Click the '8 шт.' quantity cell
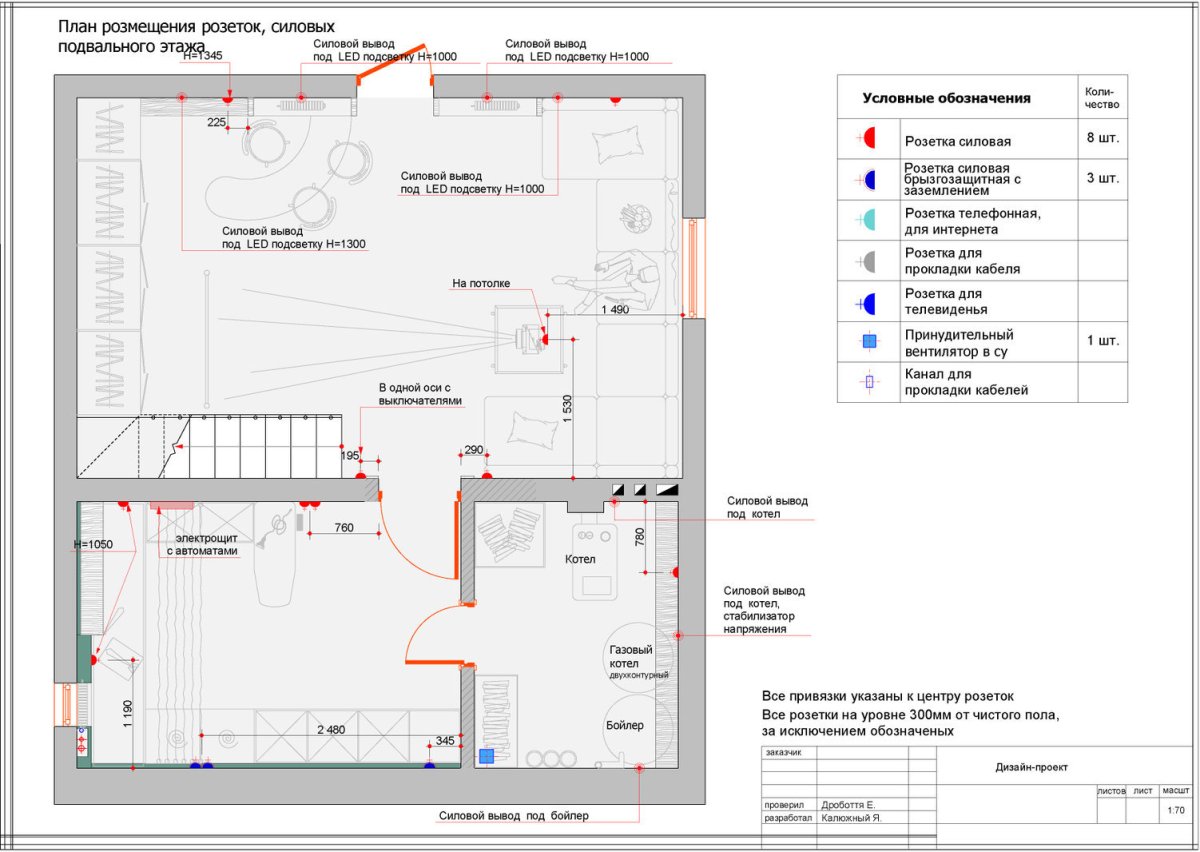 click(x=1102, y=139)
